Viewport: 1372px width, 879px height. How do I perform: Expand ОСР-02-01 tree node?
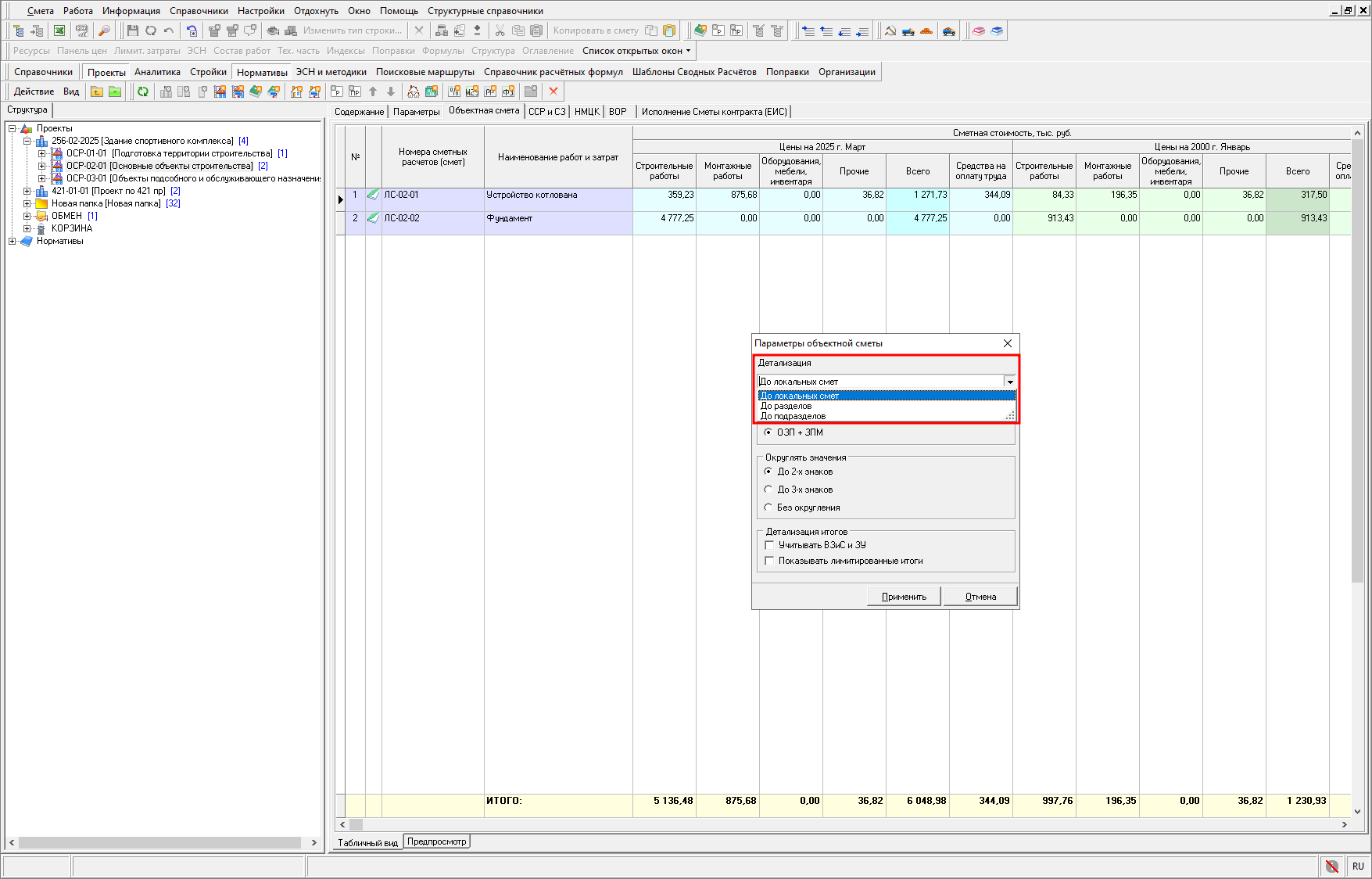(x=42, y=166)
